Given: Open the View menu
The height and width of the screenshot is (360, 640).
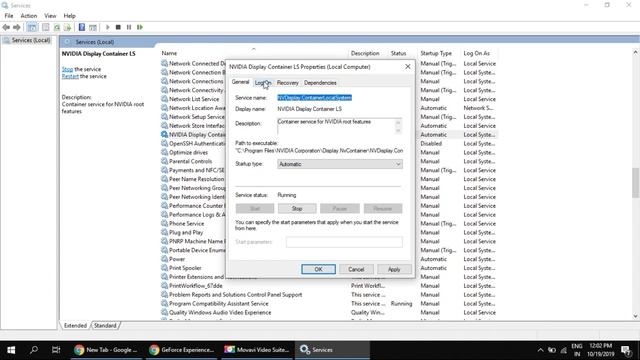Looking at the screenshot, I should point(50,16).
